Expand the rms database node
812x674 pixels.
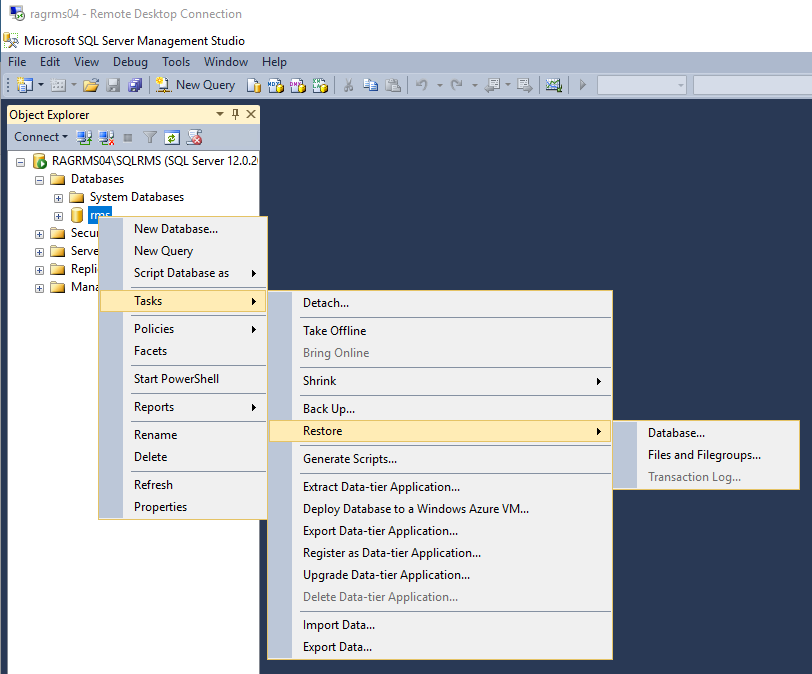point(59,216)
